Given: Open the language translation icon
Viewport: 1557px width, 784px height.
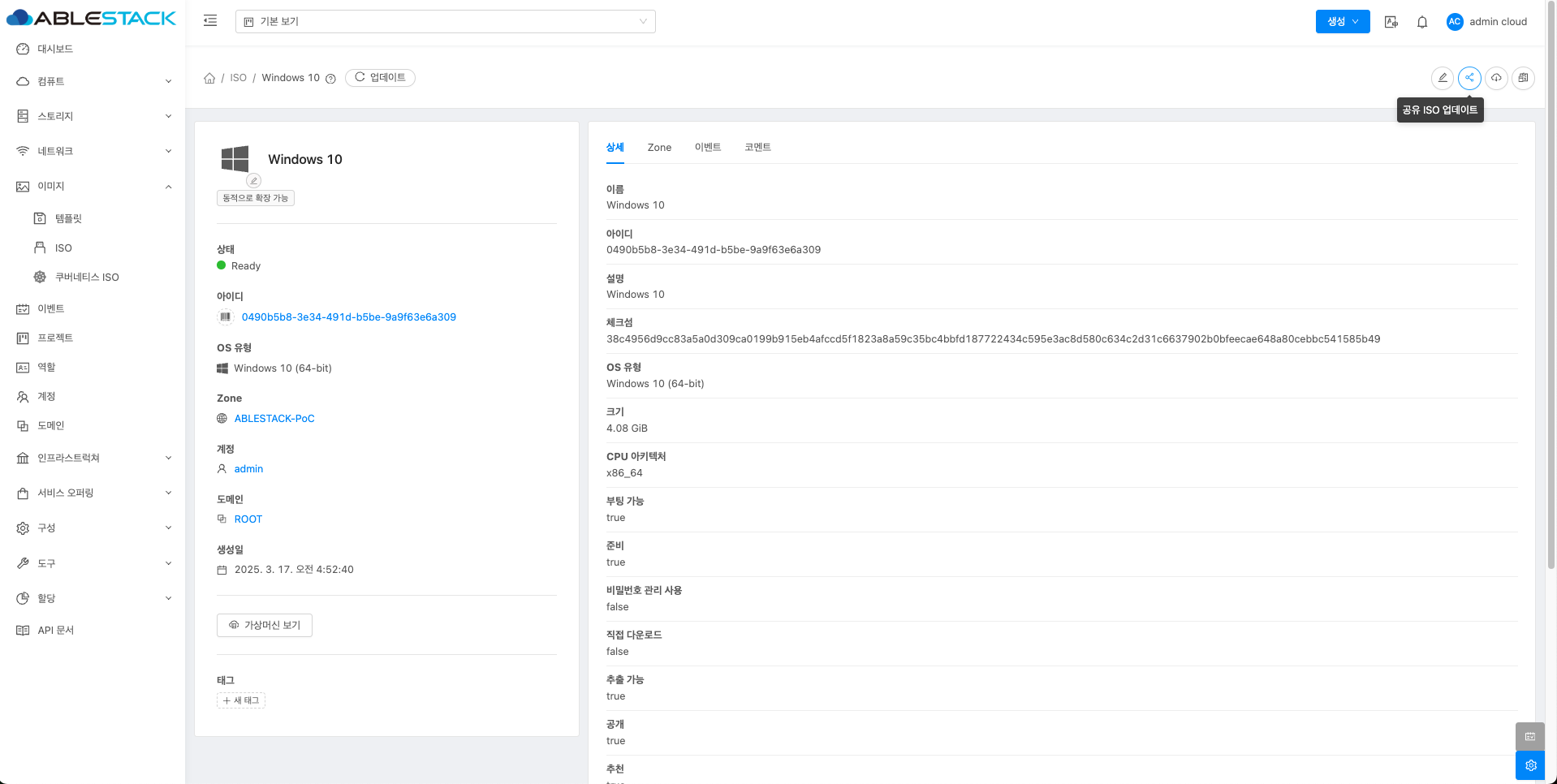Looking at the screenshot, I should [1391, 22].
